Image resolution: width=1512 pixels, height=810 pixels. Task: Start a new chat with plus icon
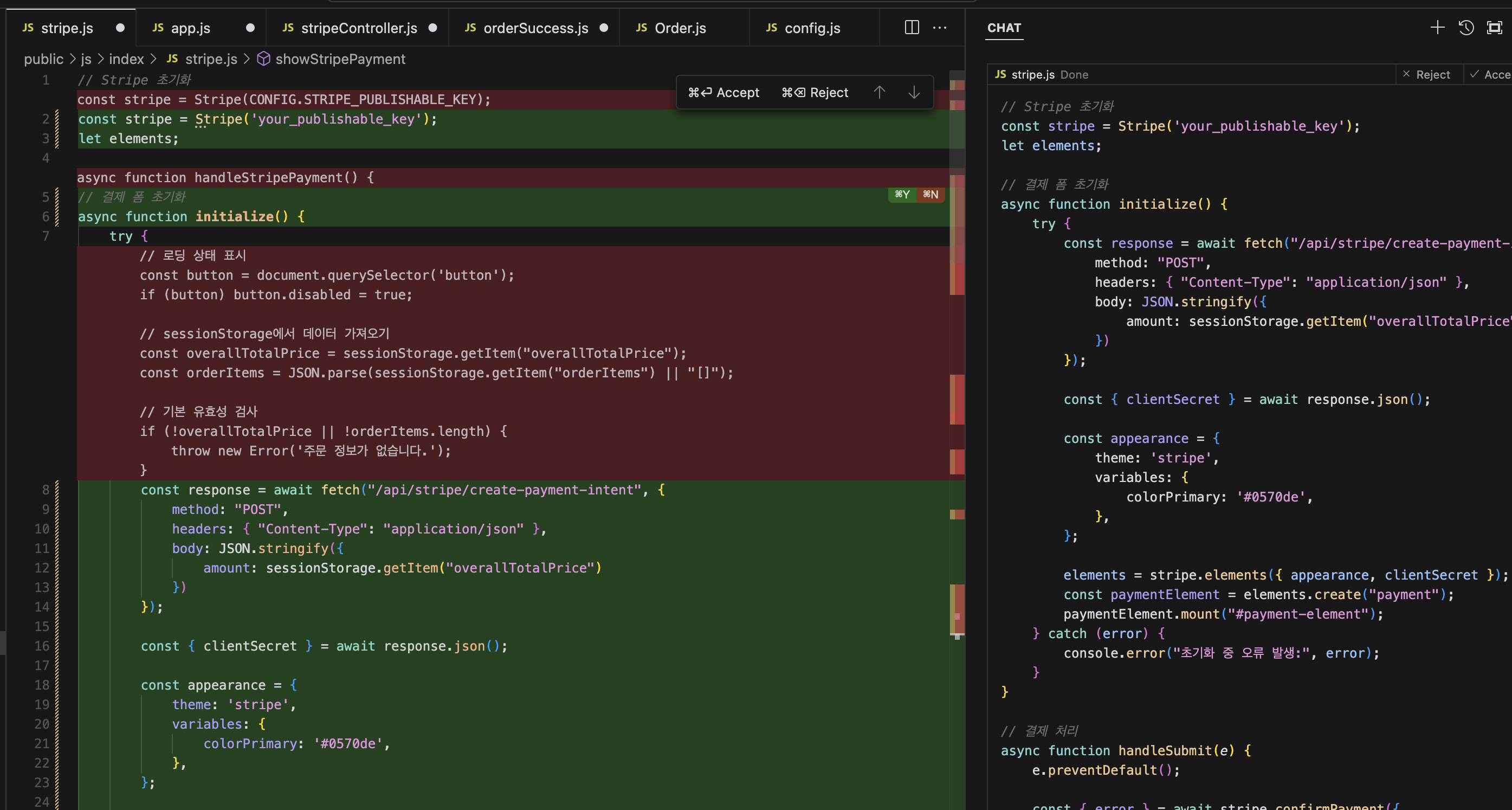point(1437,28)
